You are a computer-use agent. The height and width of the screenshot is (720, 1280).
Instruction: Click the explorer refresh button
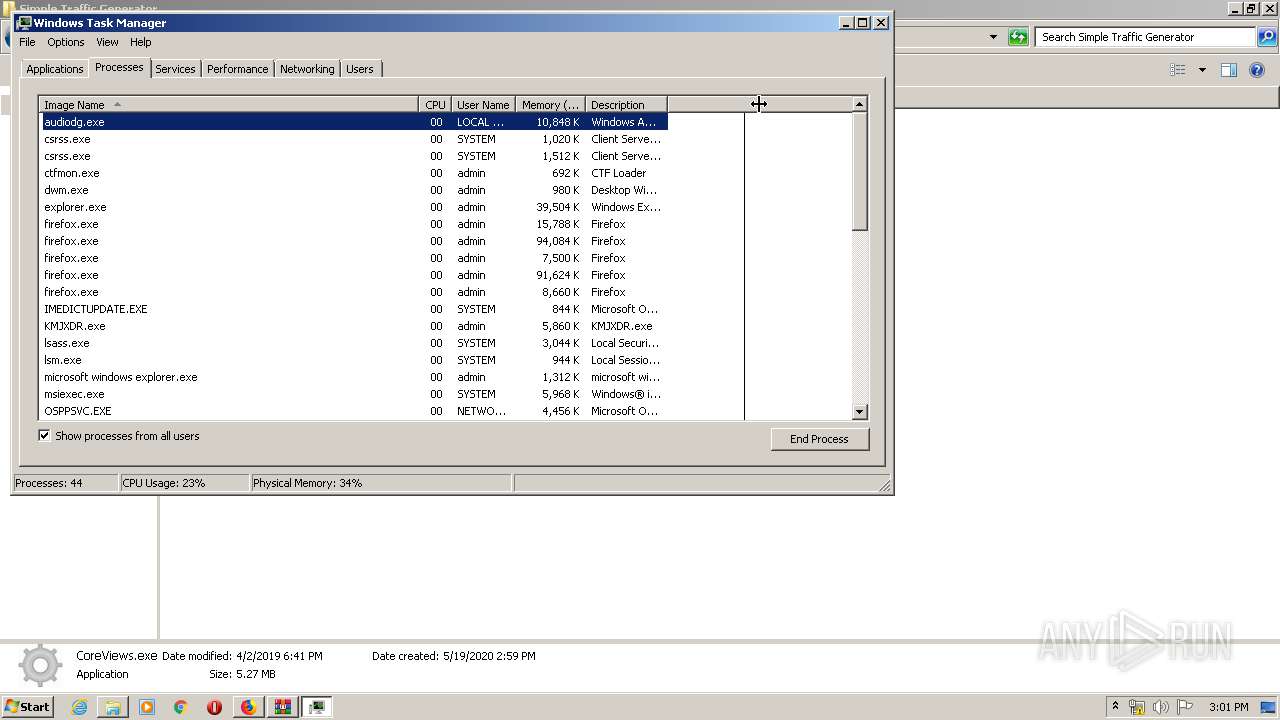pyautogui.click(x=1018, y=37)
